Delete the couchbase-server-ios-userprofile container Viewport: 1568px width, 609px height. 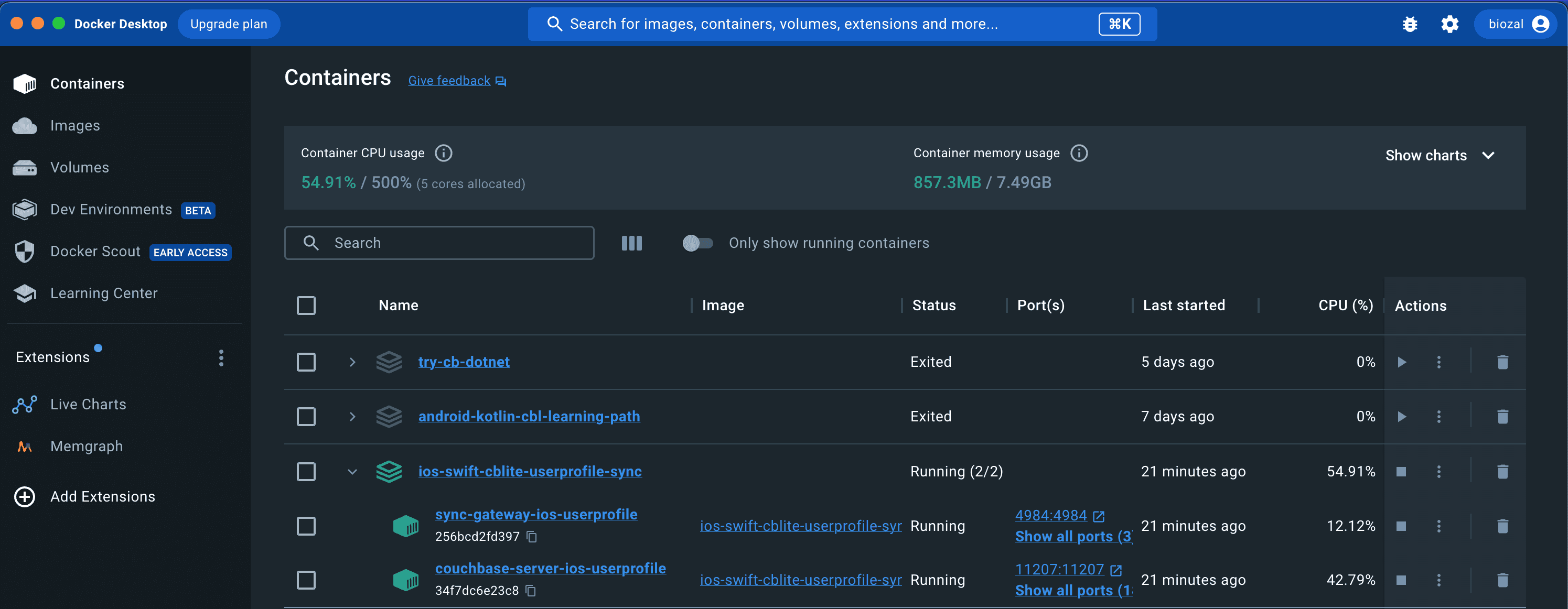(1502, 580)
